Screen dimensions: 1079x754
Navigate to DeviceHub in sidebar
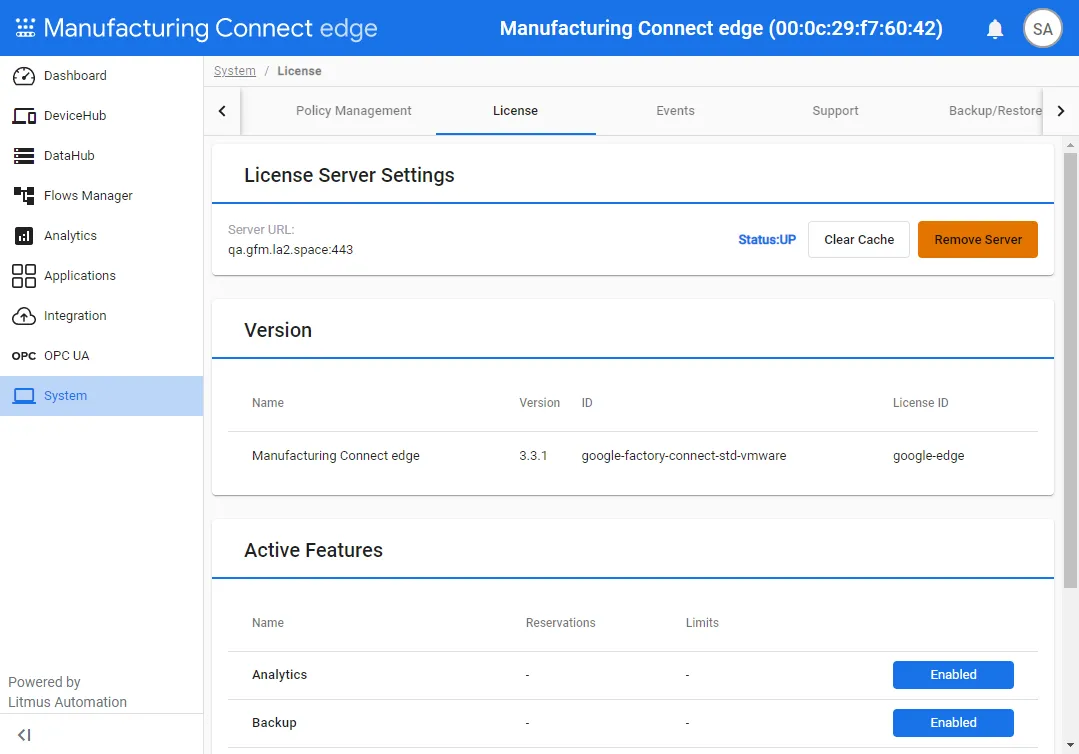click(x=102, y=116)
